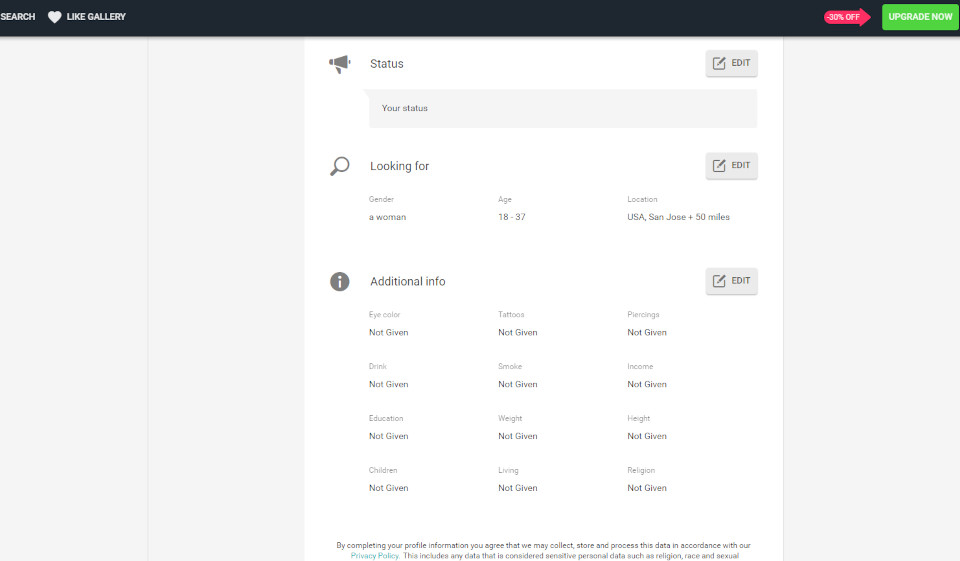Select the Eye color 'Not Given' value
The height and width of the screenshot is (561, 960).
click(x=388, y=333)
